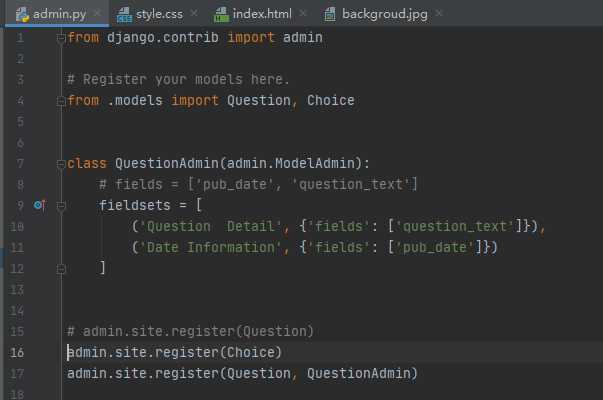Screen dimensions: 603x400
Task: Click the HTML file icon on index.html tab
Action: (221, 14)
